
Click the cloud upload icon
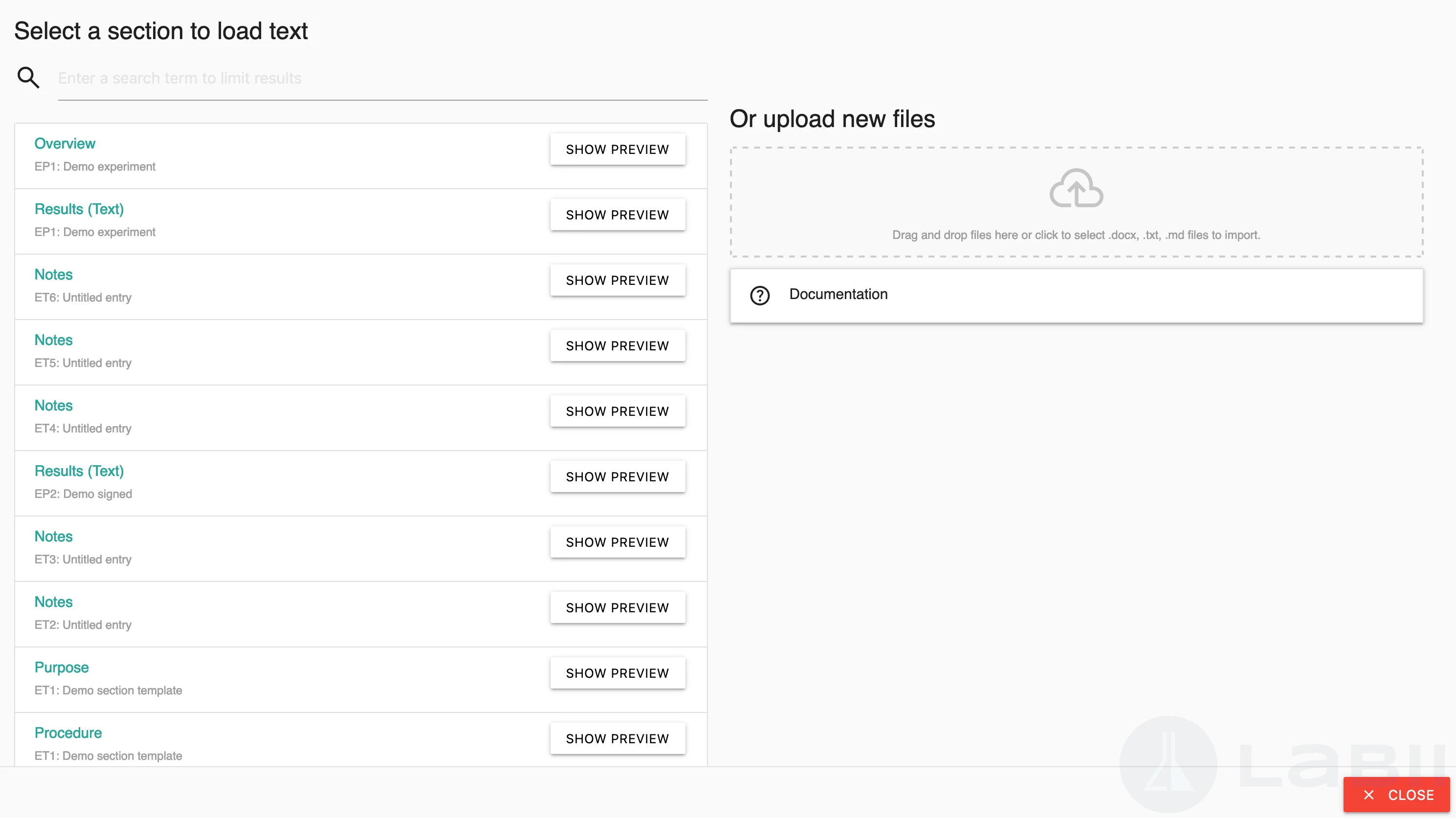(x=1076, y=189)
